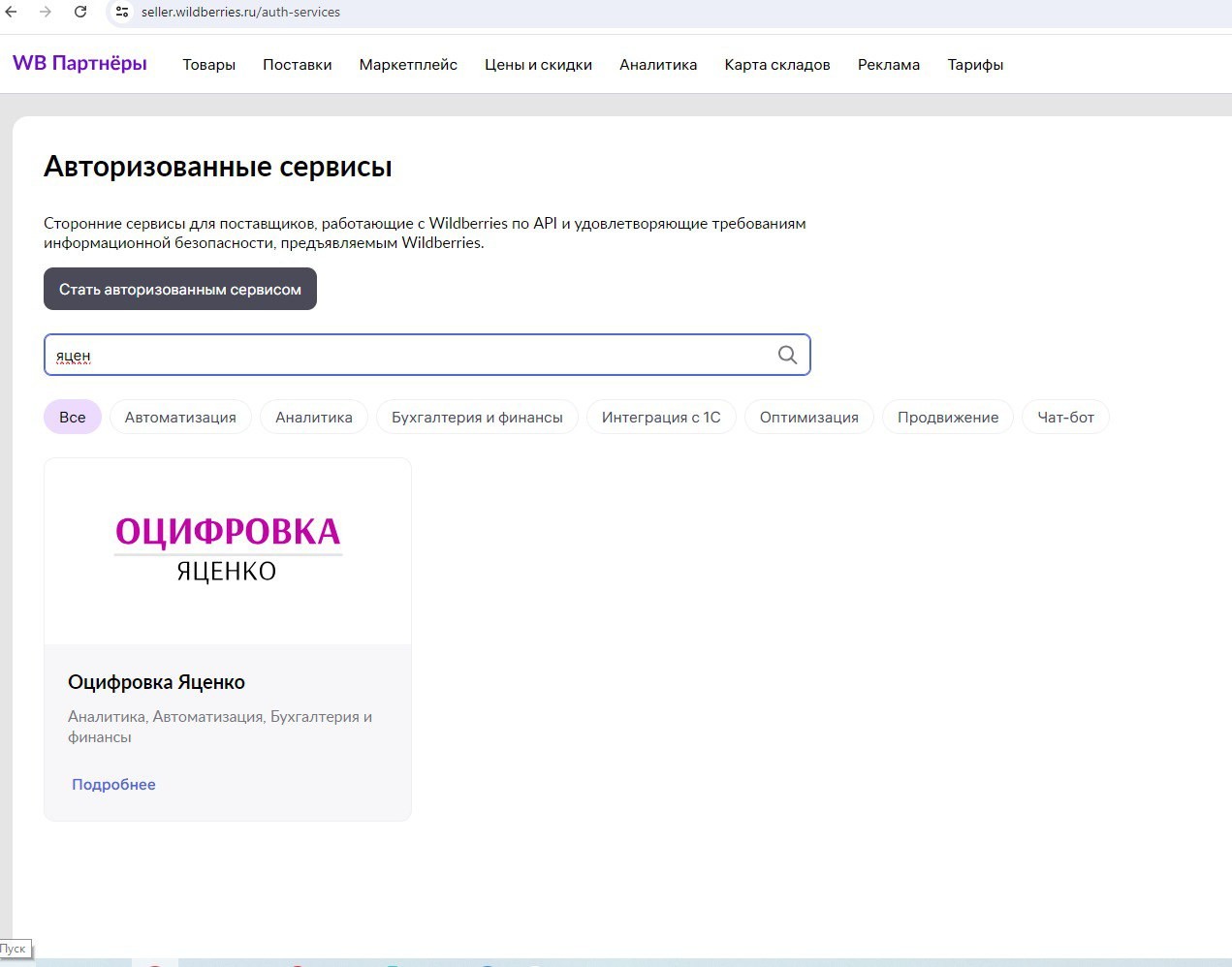Click the URL seller.wildberries.ru/auth-services in address bar
Viewport: 1232px width, 967px height.
pyautogui.click(x=240, y=13)
